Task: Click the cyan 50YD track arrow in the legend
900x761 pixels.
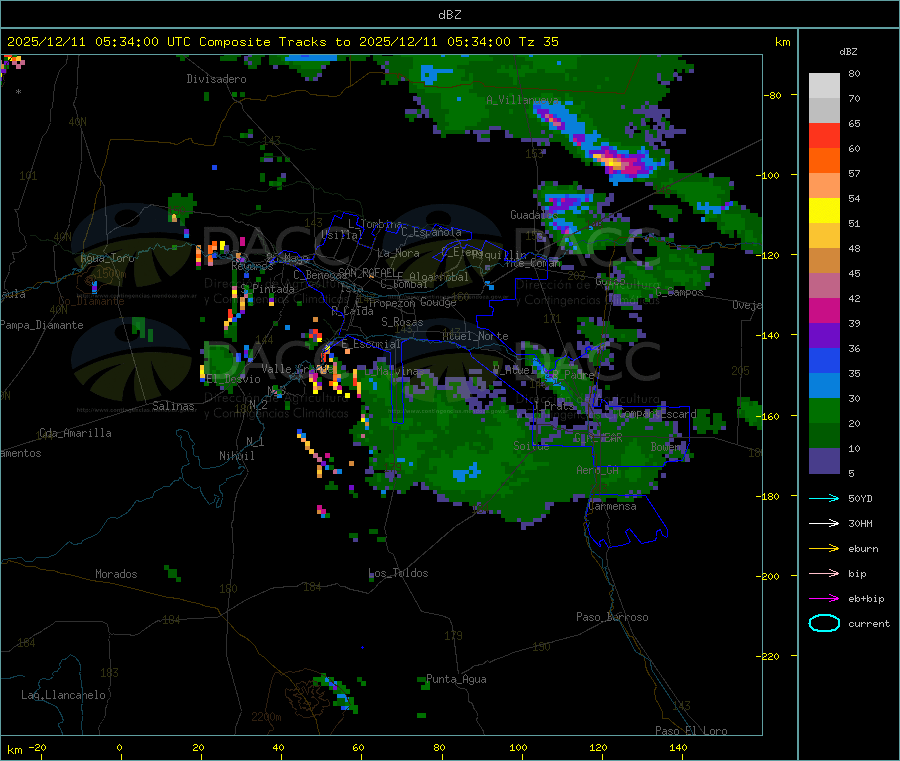Action: click(x=824, y=498)
